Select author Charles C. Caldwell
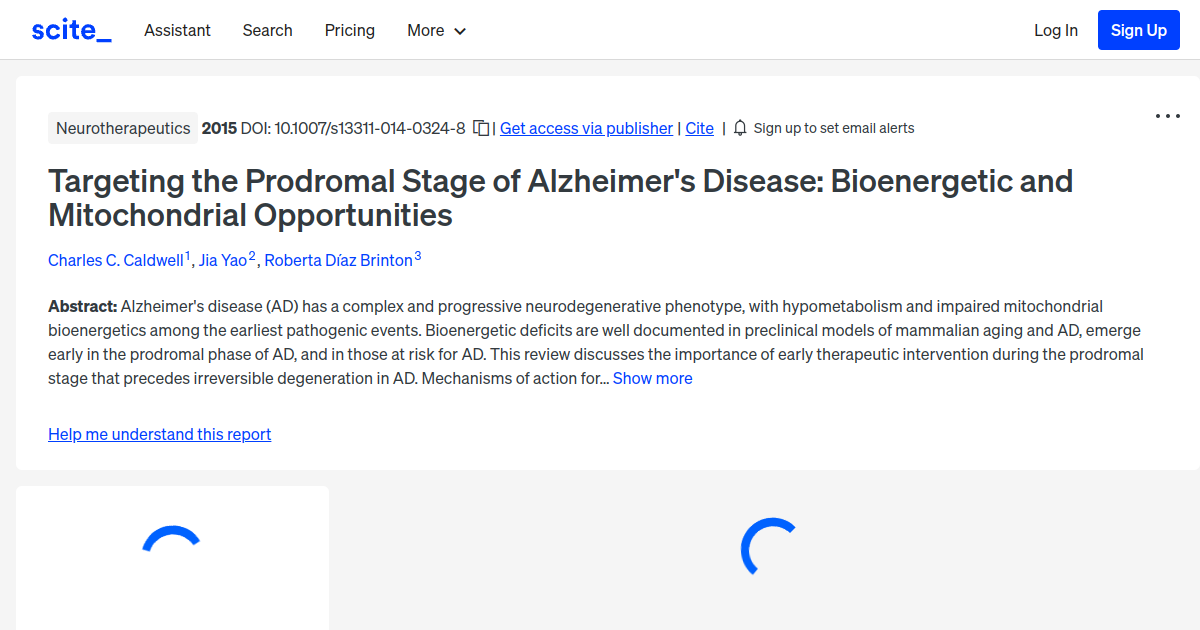The height and width of the screenshot is (630, 1200). (114, 259)
